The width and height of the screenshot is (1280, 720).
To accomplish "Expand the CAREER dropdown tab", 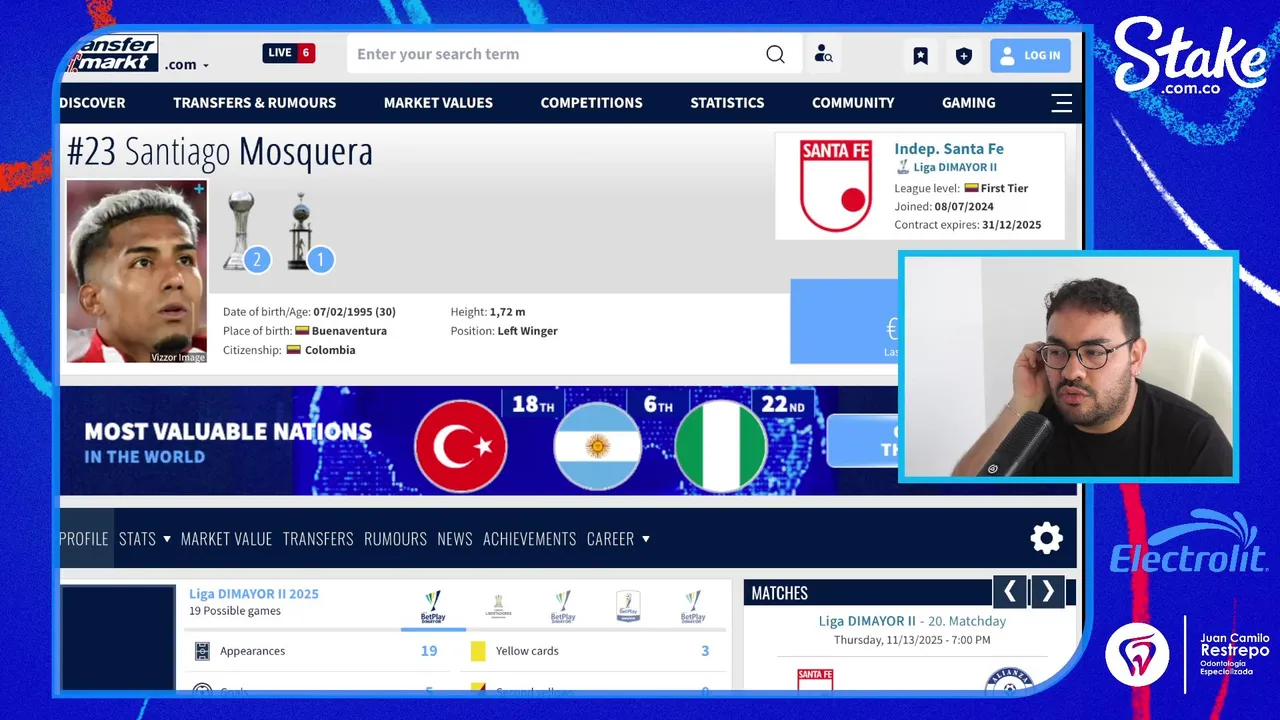I will click(618, 538).
